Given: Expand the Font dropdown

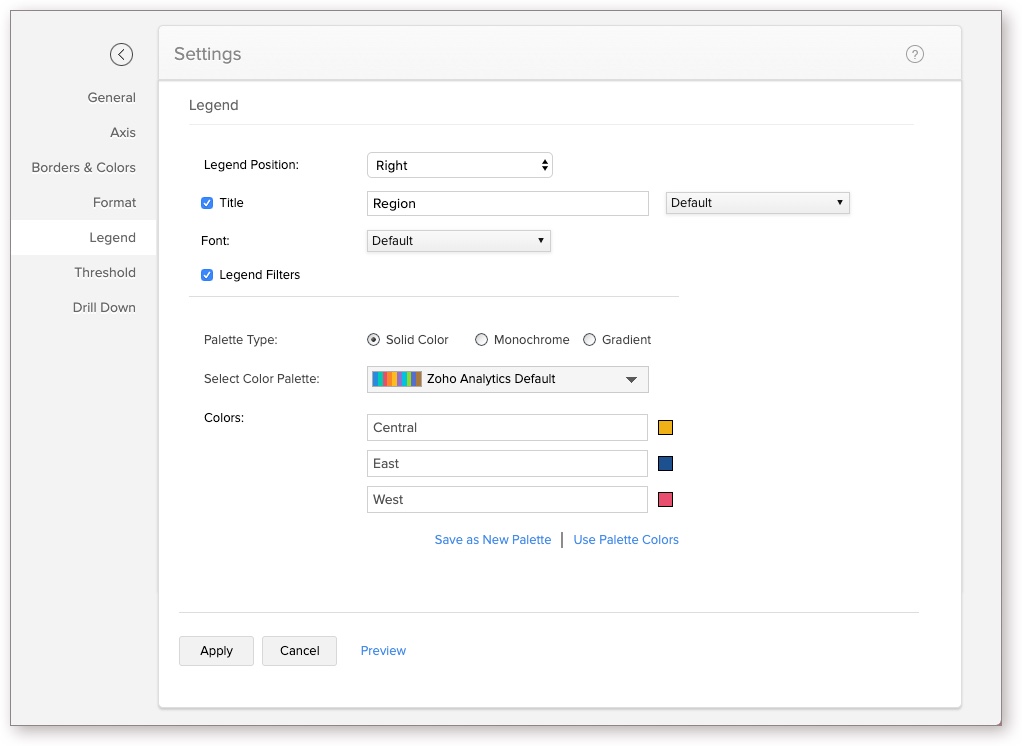Looking at the screenshot, I should point(458,241).
